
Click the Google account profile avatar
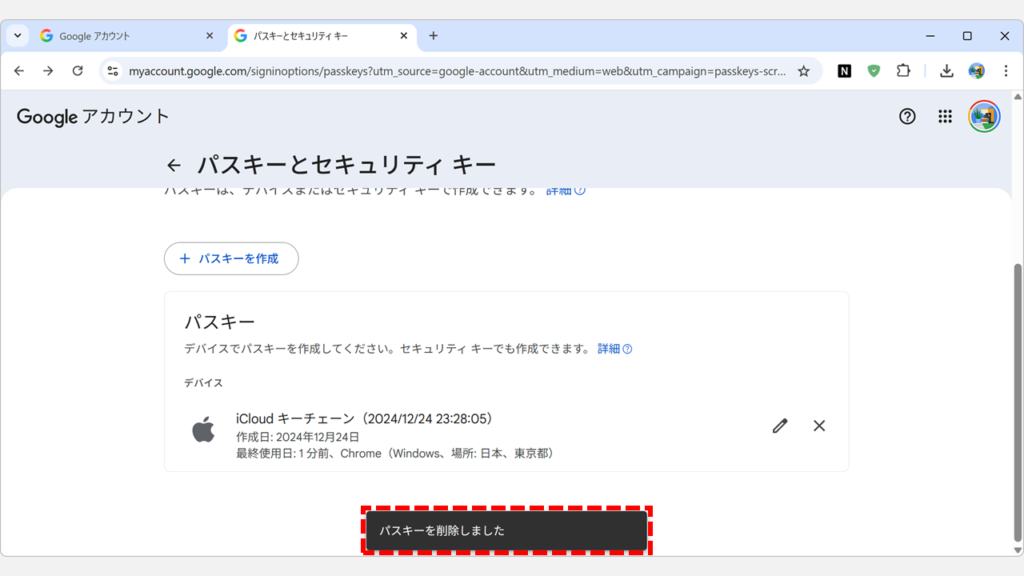984,116
